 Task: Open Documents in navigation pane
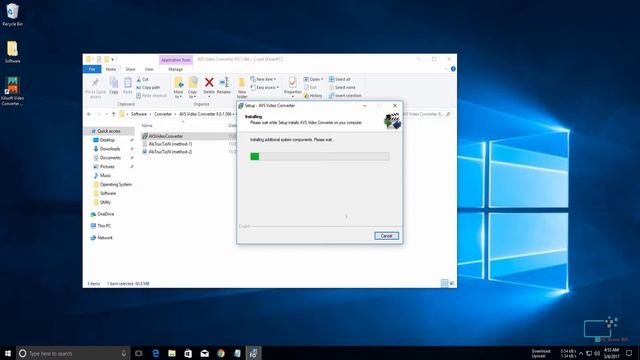click(110, 158)
